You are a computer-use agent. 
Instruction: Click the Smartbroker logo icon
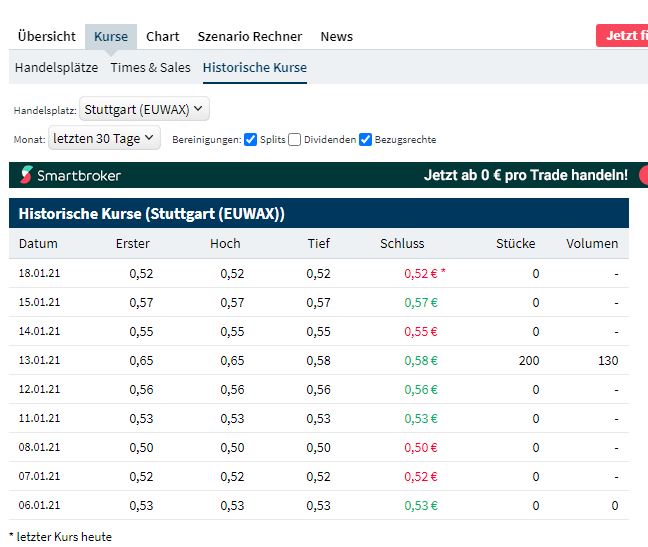click(26, 175)
